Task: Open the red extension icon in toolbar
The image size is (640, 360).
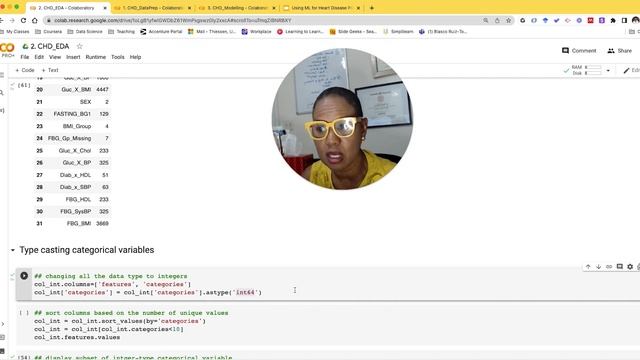Action: pyautogui.click(x=591, y=20)
